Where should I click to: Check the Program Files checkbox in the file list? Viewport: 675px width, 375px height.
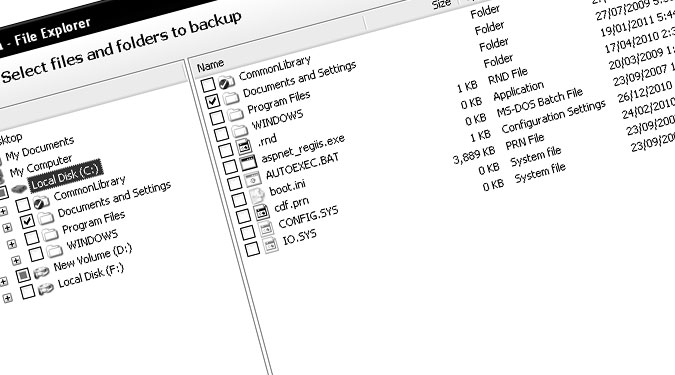(217, 117)
